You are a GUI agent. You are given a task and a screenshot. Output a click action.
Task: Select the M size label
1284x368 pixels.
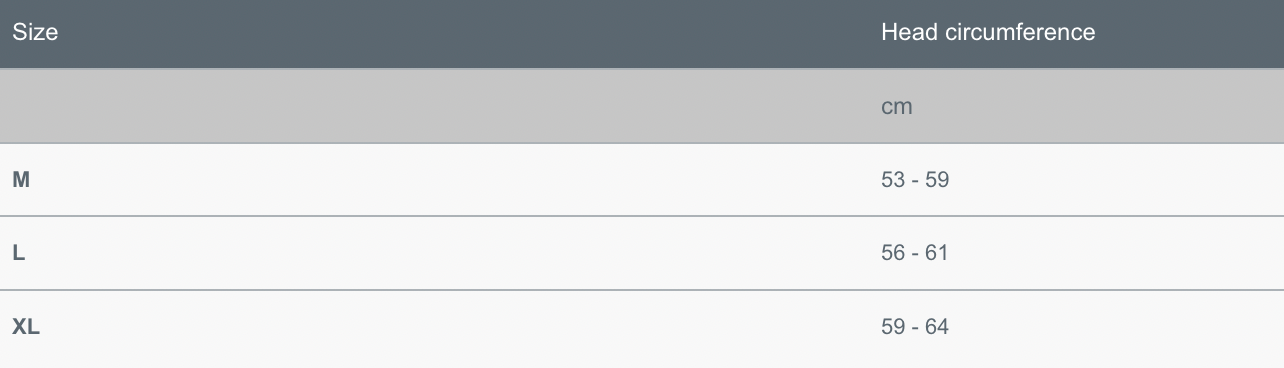[x=20, y=180]
